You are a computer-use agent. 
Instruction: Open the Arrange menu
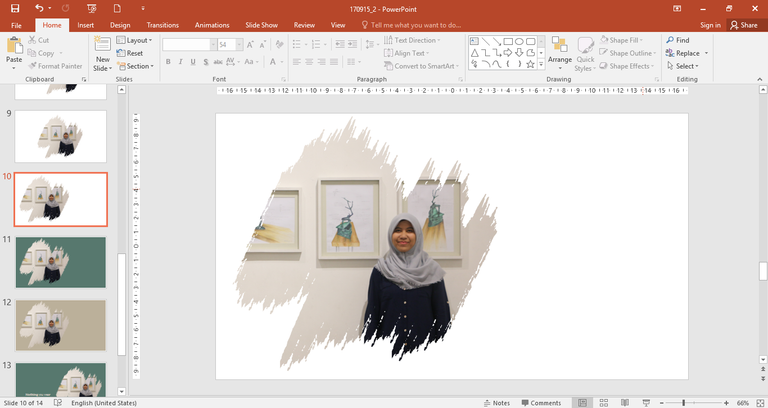coord(560,53)
